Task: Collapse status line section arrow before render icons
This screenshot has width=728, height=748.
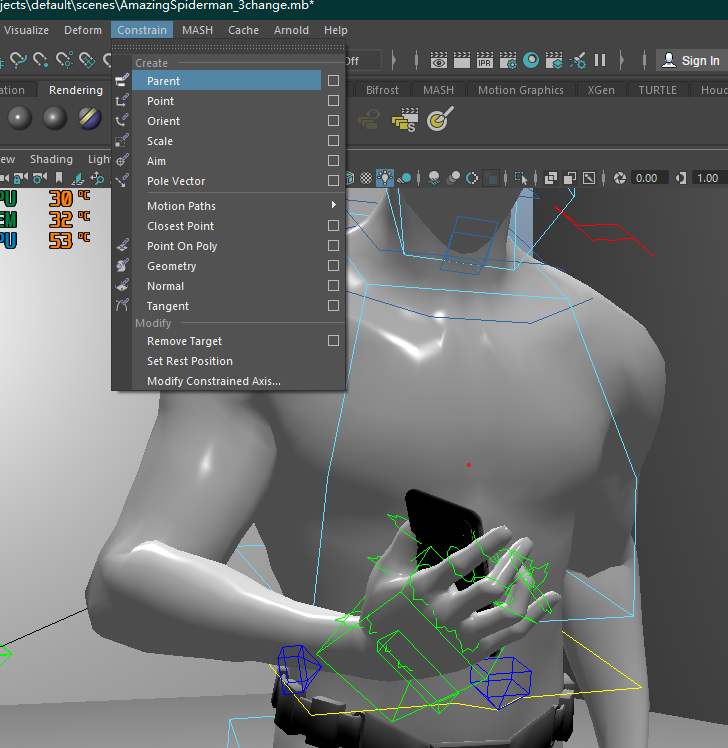Action: click(394, 60)
